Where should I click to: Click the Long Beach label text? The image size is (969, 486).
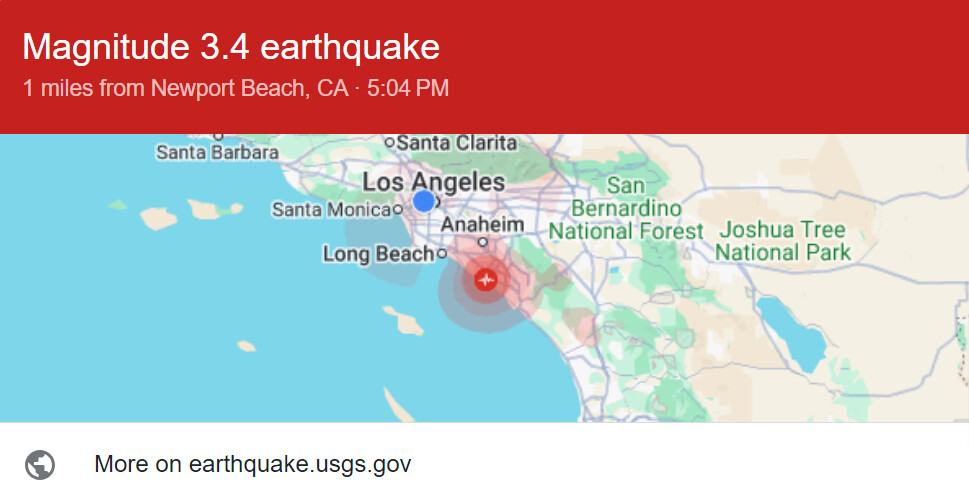378,254
